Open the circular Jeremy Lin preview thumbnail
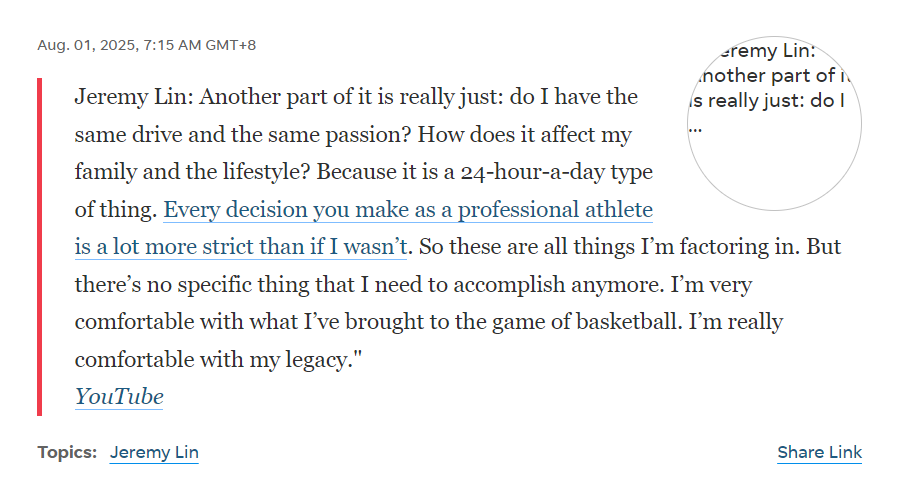Image resolution: width=901 pixels, height=495 pixels. pos(774,123)
